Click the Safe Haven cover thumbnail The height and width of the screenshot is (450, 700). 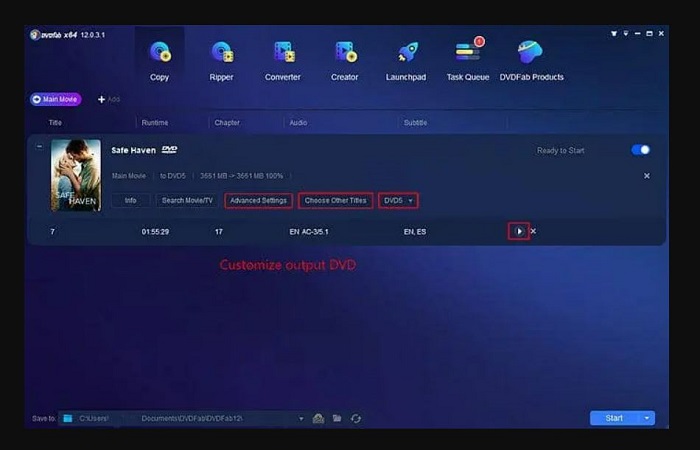(x=76, y=175)
